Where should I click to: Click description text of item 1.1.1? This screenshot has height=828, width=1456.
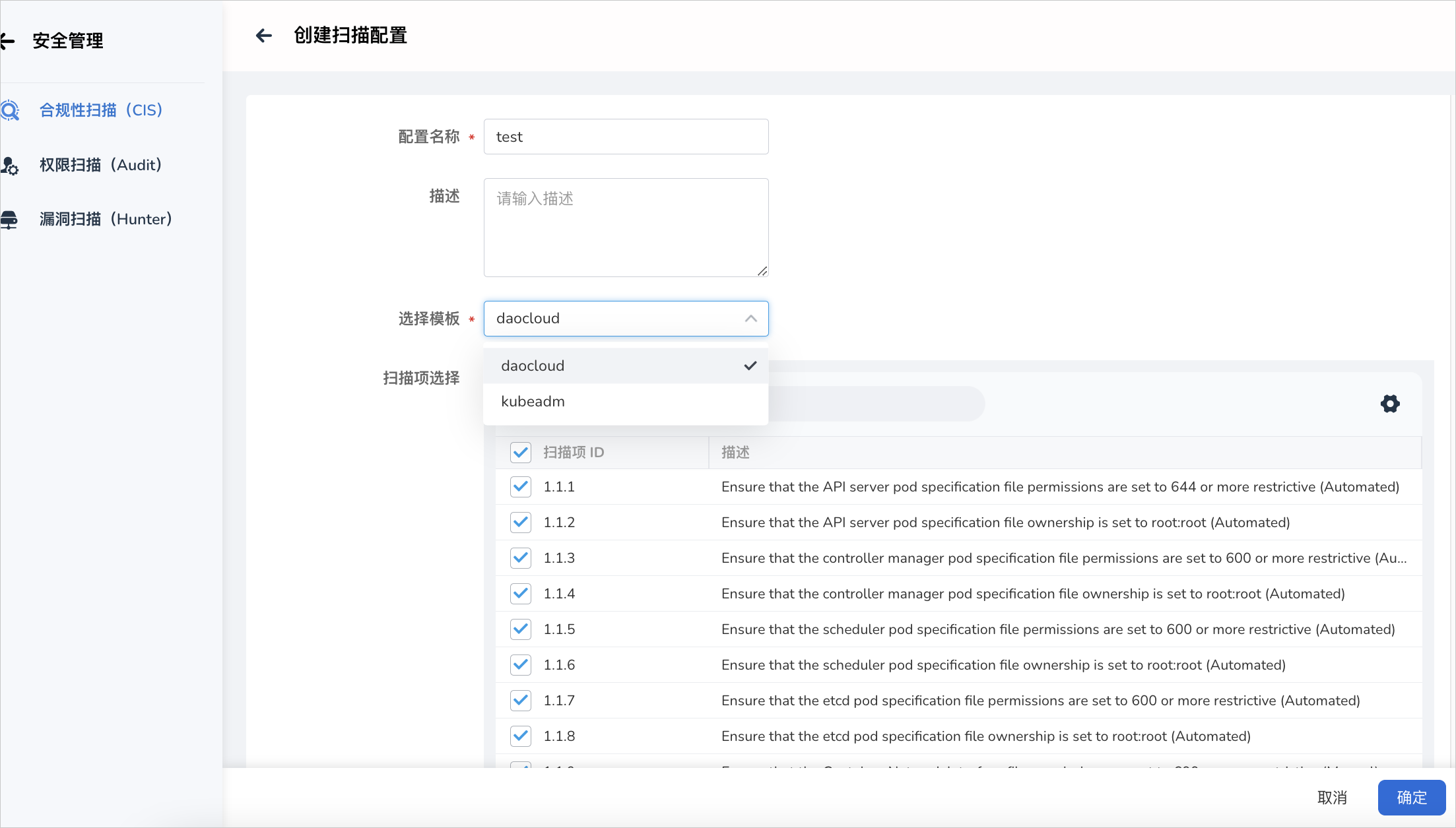pos(1060,487)
